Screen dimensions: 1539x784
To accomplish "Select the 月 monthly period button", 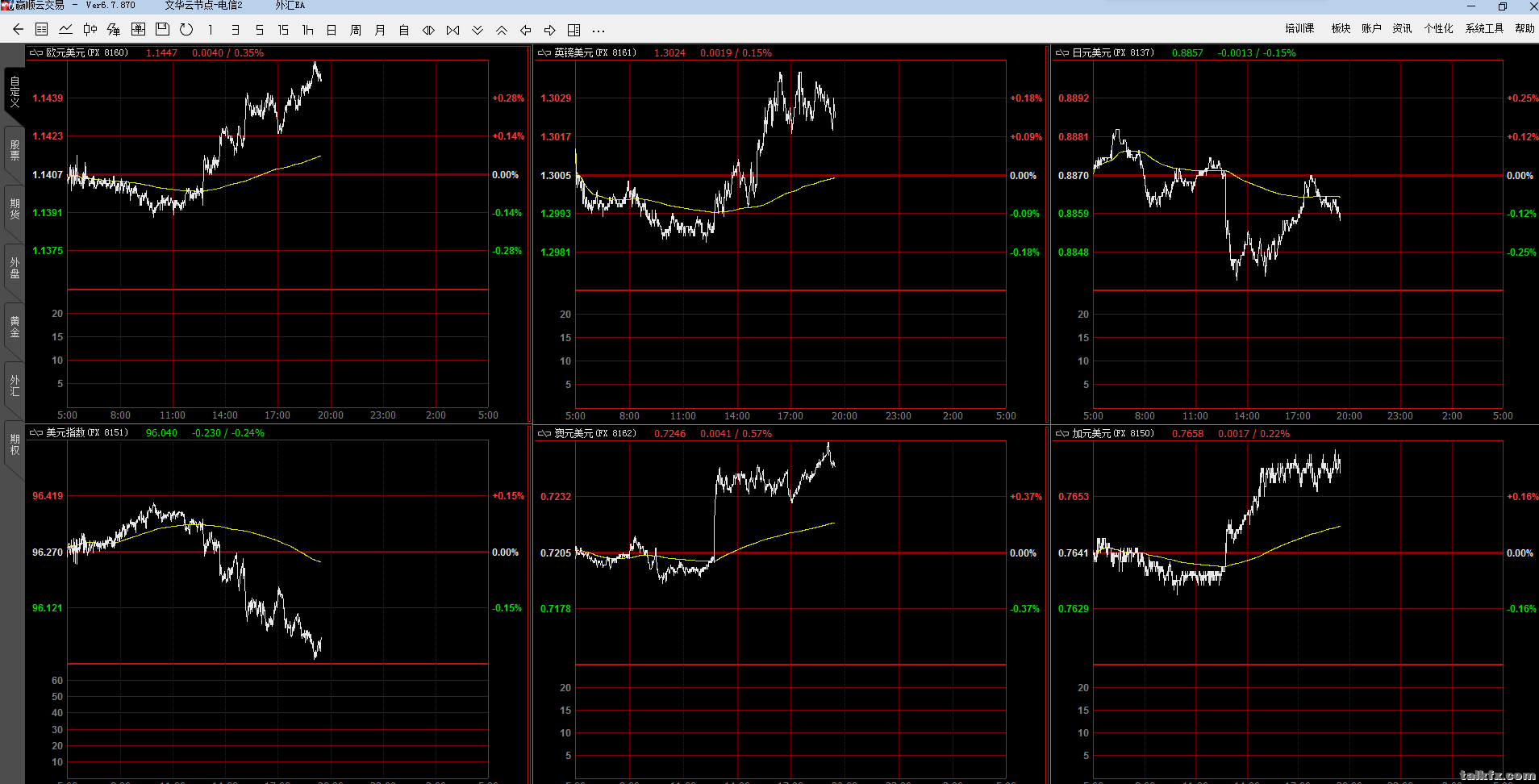I will click(x=380, y=30).
